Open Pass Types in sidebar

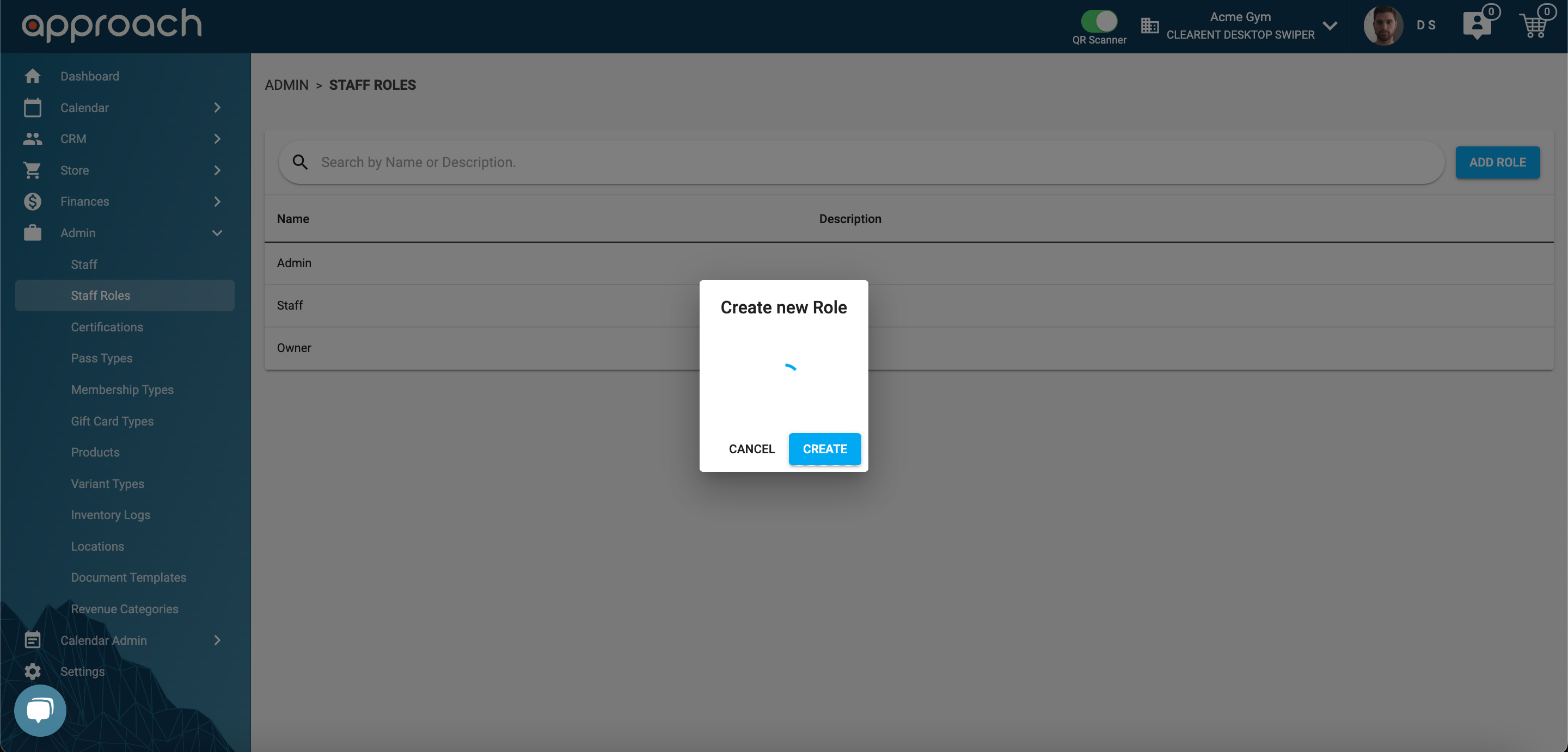coord(102,359)
